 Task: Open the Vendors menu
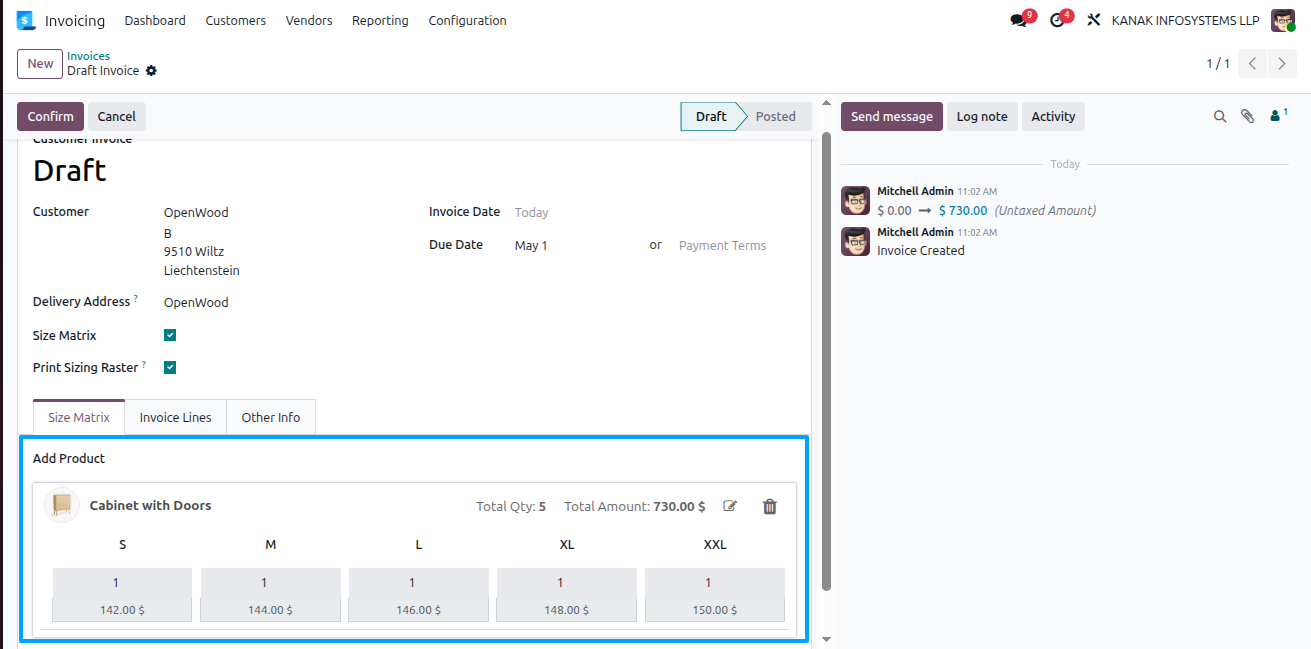click(x=309, y=20)
